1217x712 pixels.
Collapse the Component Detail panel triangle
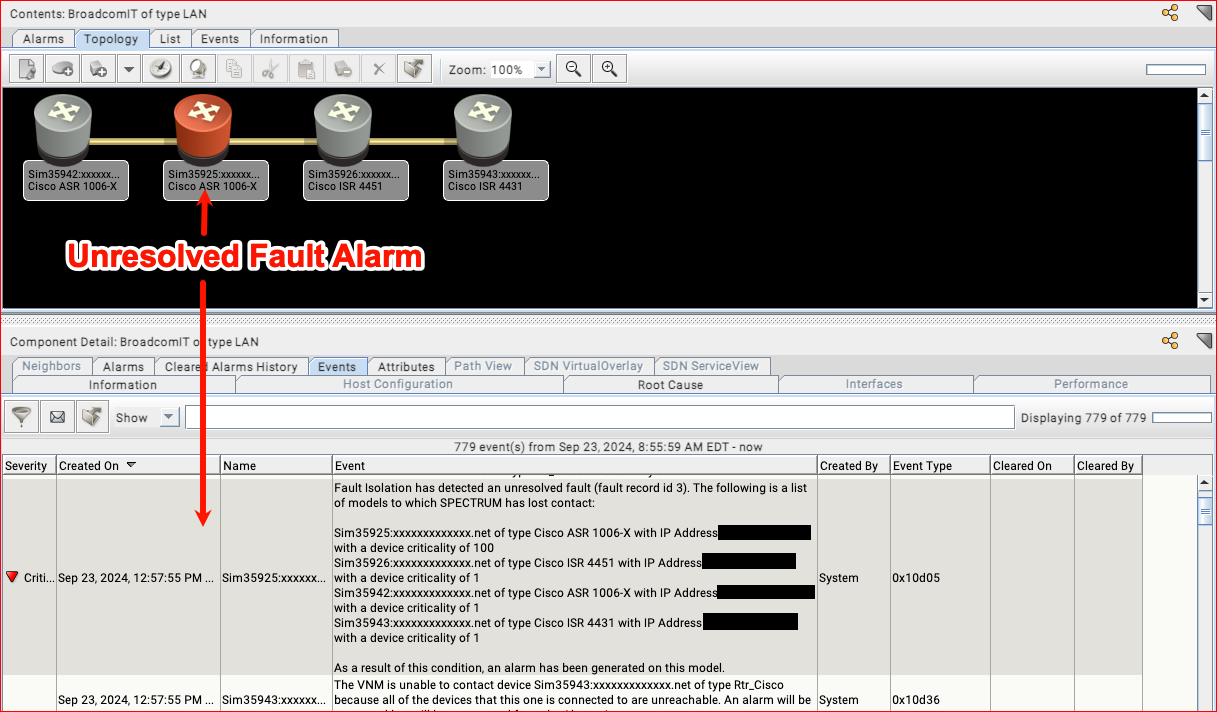pos(1203,341)
